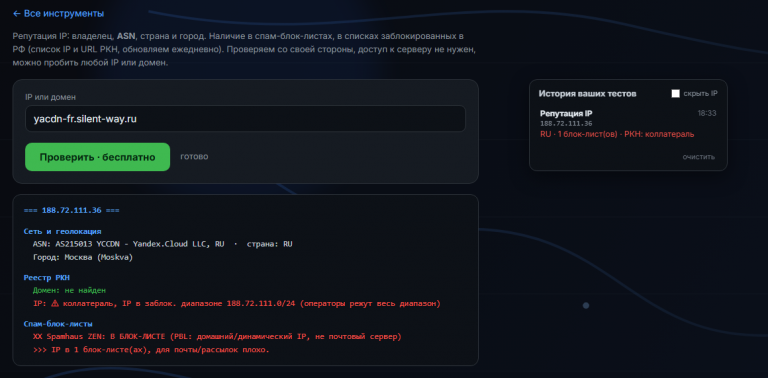This screenshot has height=378, width=768.
Task: Click the red RU · 1 блок-лист(ов) history summary
Action: 617,134
